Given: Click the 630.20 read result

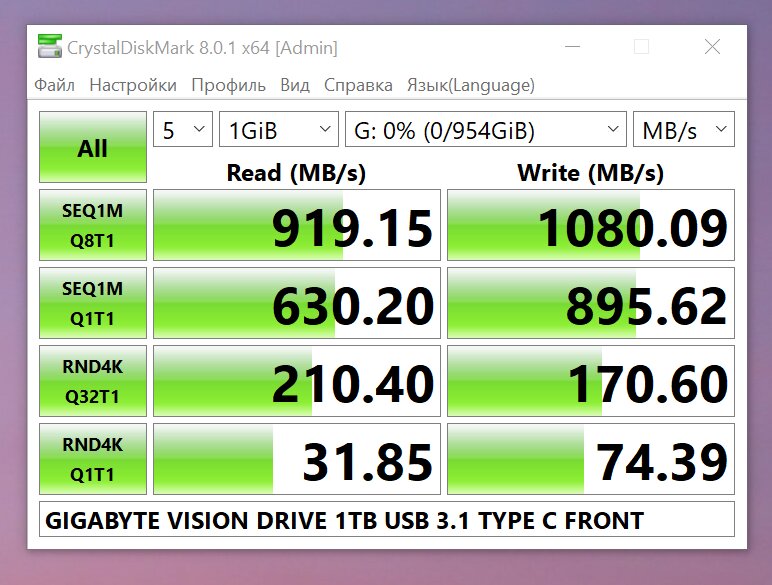Looking at the screenshot, I should pos(297,303).
